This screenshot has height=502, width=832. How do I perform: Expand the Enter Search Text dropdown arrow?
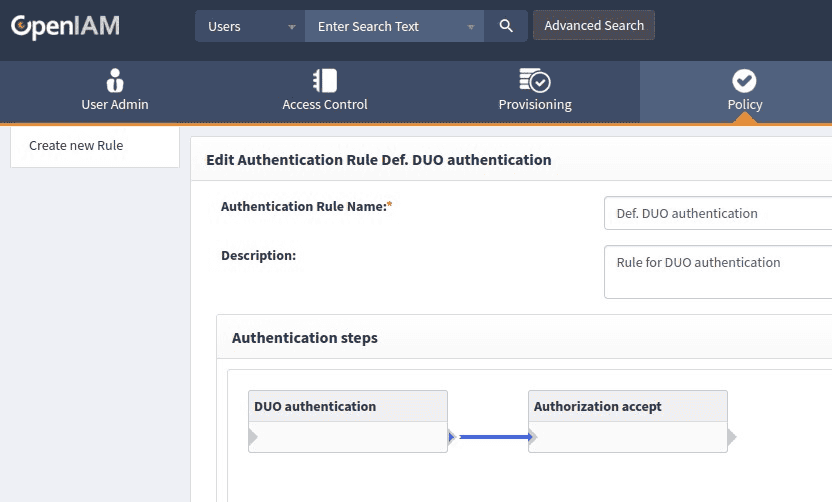471,27
